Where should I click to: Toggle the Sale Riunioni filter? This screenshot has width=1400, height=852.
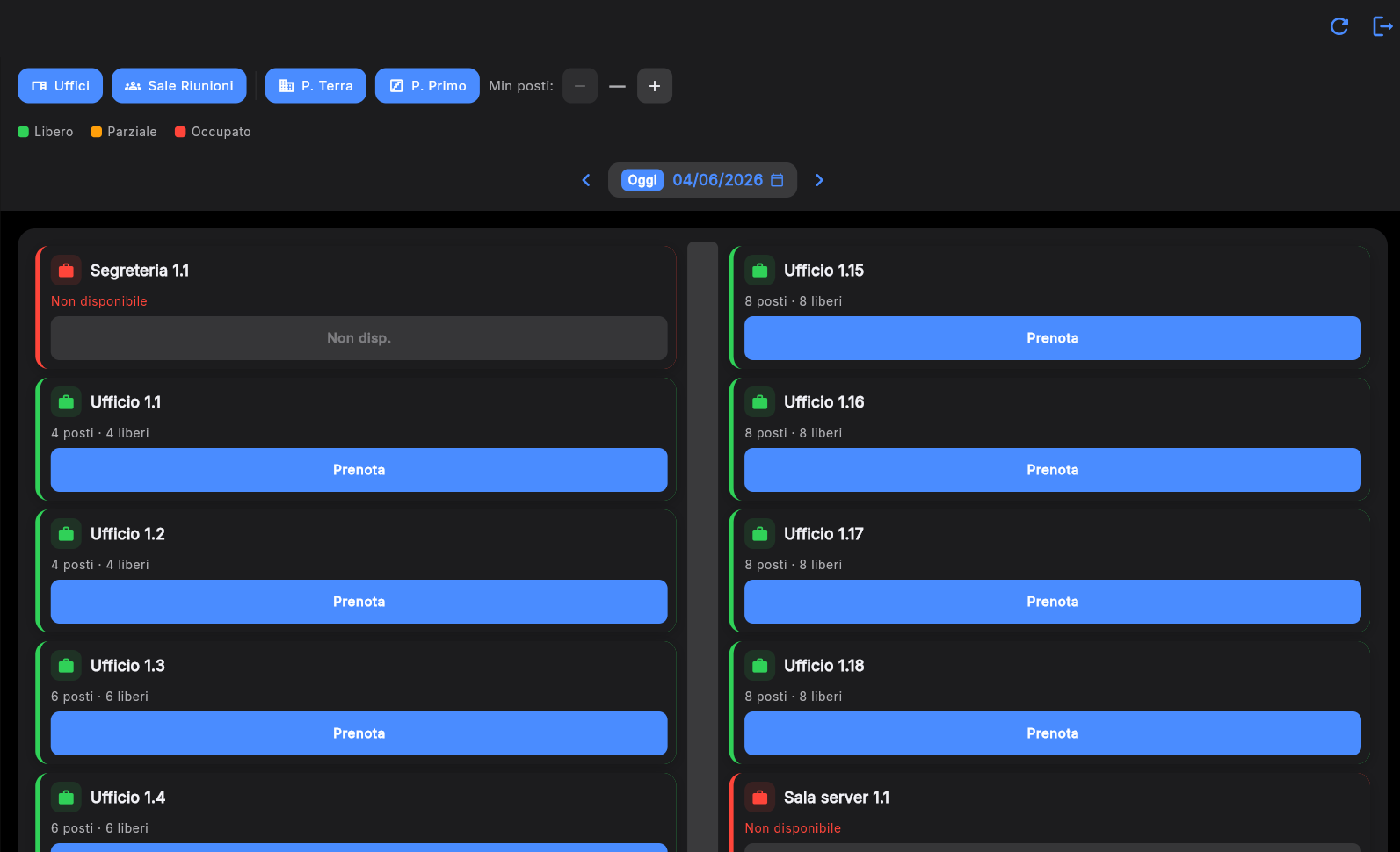[179, 86]
